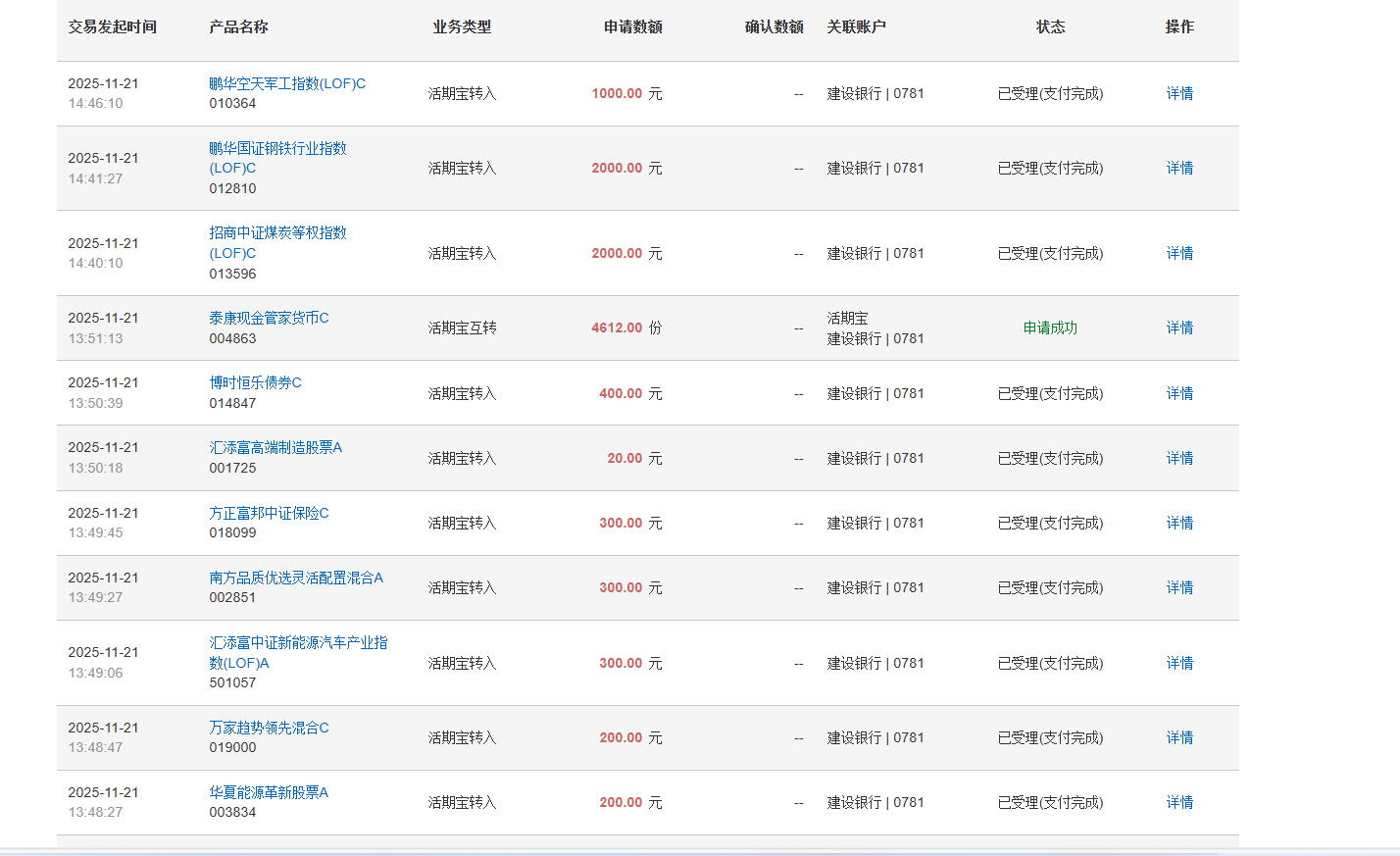Open fund link 华夏能源革新股票A
This screenshot has height=856, width=1400.
[269, 792]
